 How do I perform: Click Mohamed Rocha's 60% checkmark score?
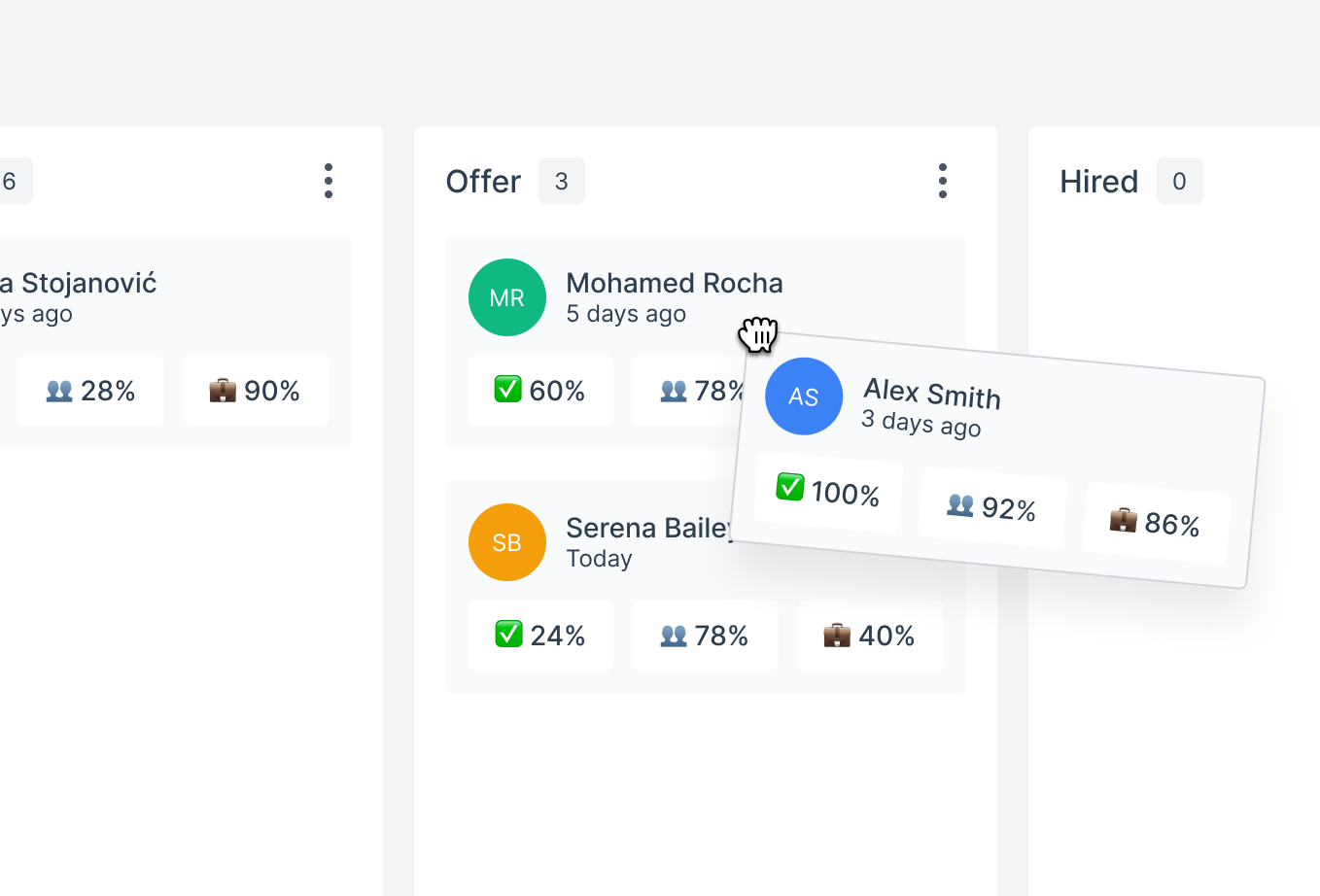coord(540,391)
